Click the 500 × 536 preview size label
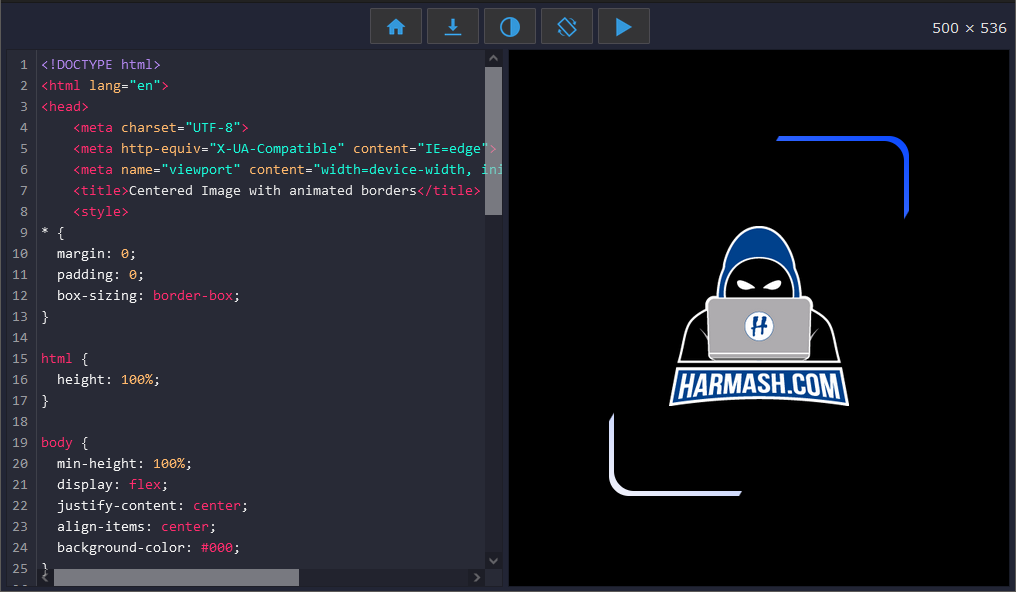The height and width of the screenshot is (592, 1016). point(969,28)
